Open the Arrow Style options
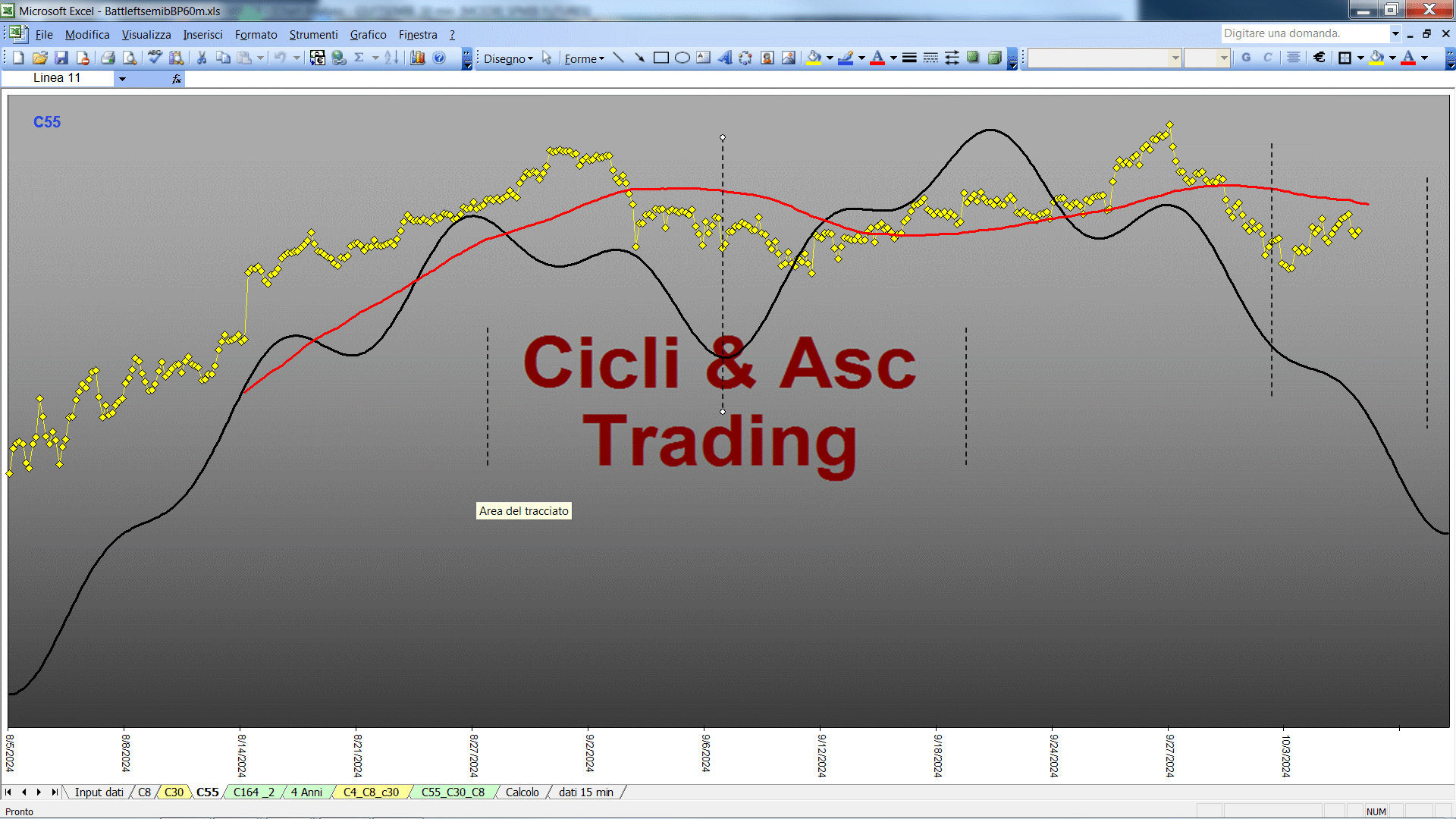 [x=952, y=58]
